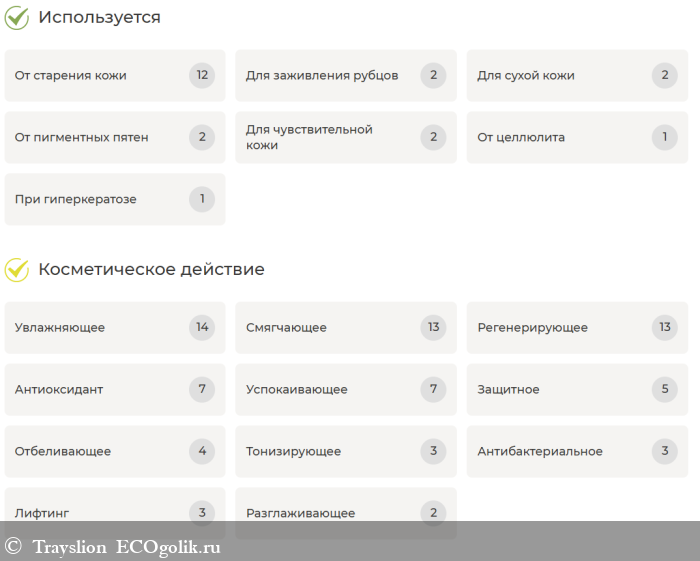Viewport: 700px width, 561px height.
Task: Click the count badge 7 next to Антиоксидант
Action: click(x=202, y=389)
